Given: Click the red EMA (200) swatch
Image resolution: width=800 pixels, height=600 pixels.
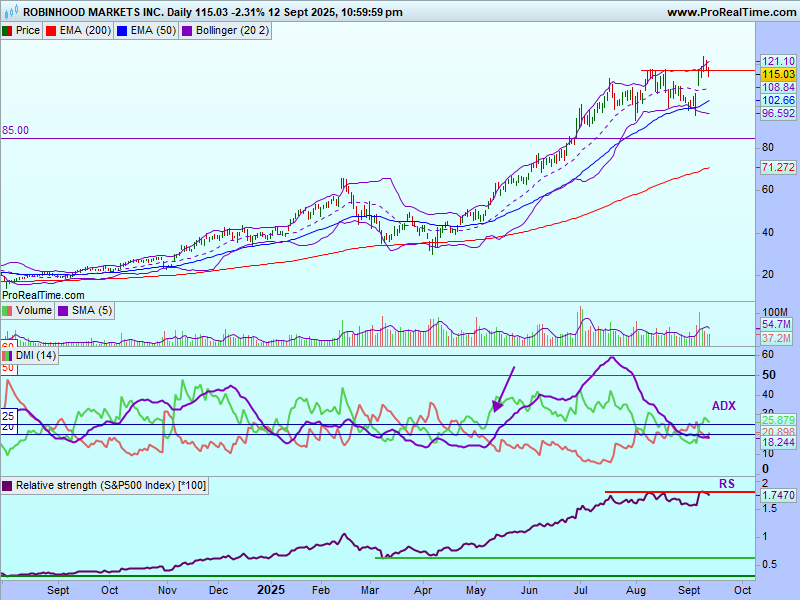Looking at the screenshot, I should point(53,31).
